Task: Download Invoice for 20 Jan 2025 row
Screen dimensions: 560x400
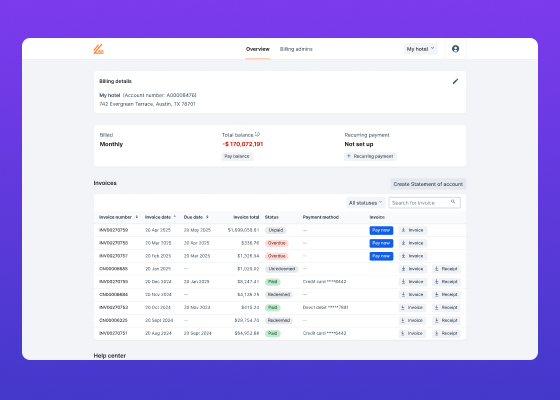Action: point(412,269)
